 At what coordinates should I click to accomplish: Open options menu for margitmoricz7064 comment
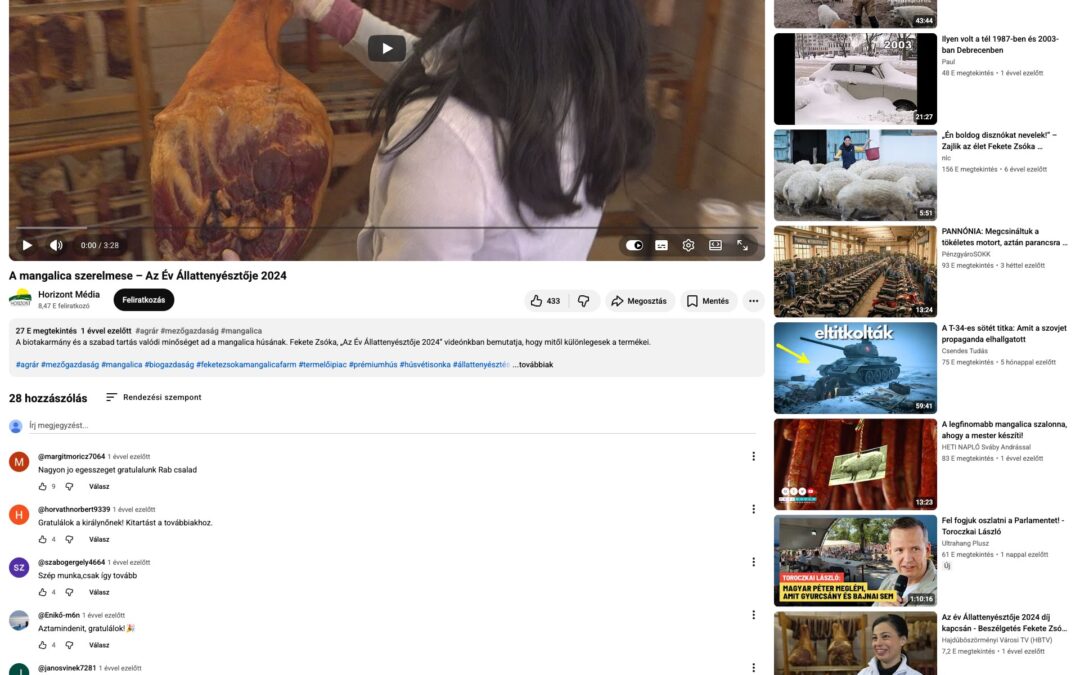pos(754,457)
